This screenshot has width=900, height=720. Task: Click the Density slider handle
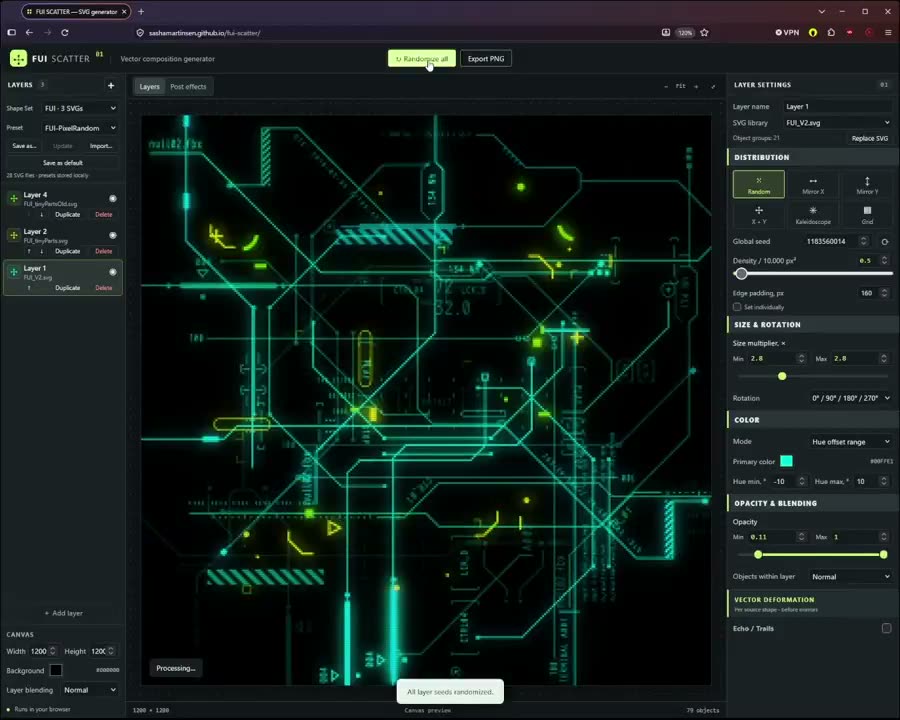pyautogui.click(x=742, y=274)
